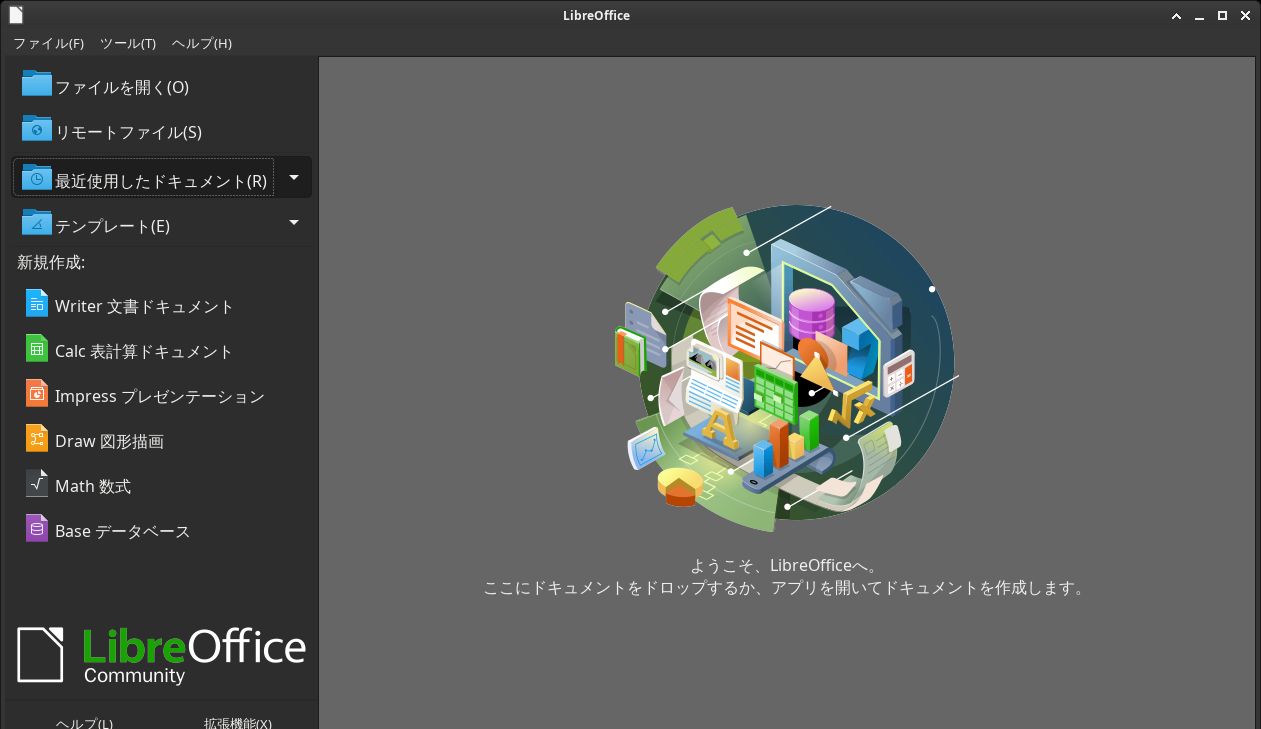Click the 拡張機能(X) button
The height and width of the screenshot is (729, 1261).
pyautogui.click(x=238, y=722)
